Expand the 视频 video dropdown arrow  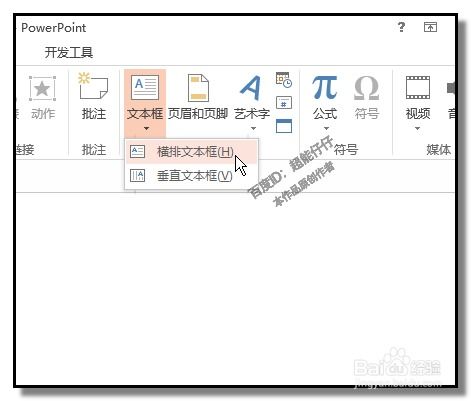pos(417,128)
